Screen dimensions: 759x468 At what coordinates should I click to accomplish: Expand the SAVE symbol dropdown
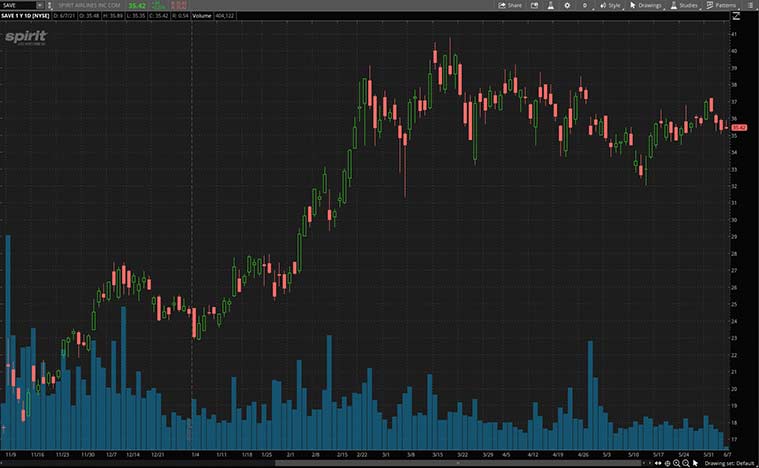(39, 5)
